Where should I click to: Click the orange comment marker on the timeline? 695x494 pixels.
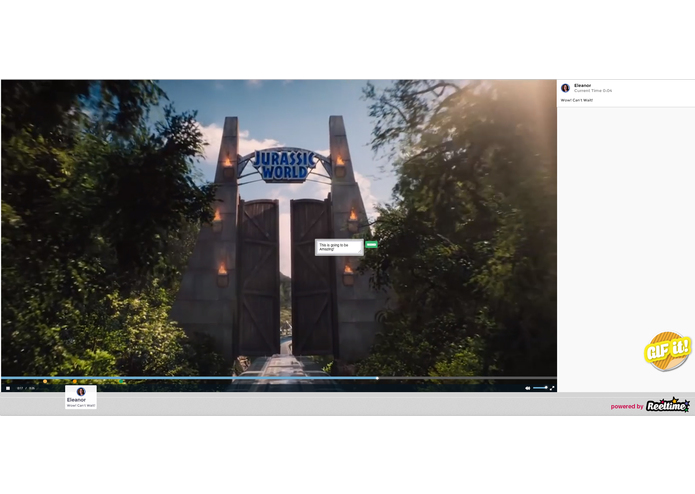(x=74, y=381)
